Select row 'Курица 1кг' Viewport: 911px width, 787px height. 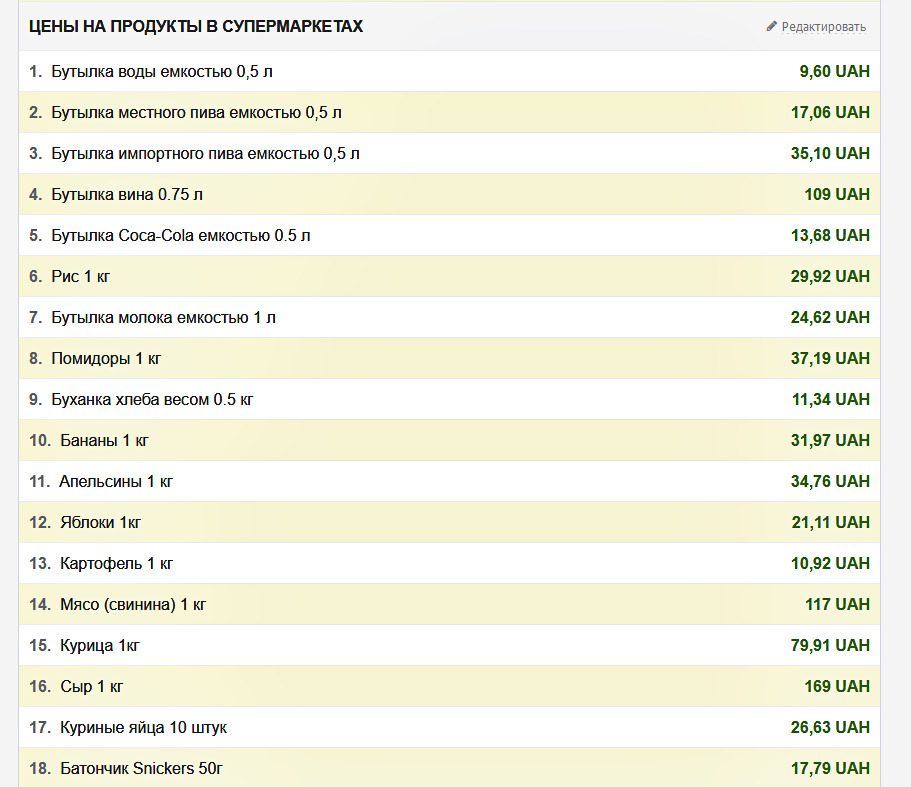point(449,645)
